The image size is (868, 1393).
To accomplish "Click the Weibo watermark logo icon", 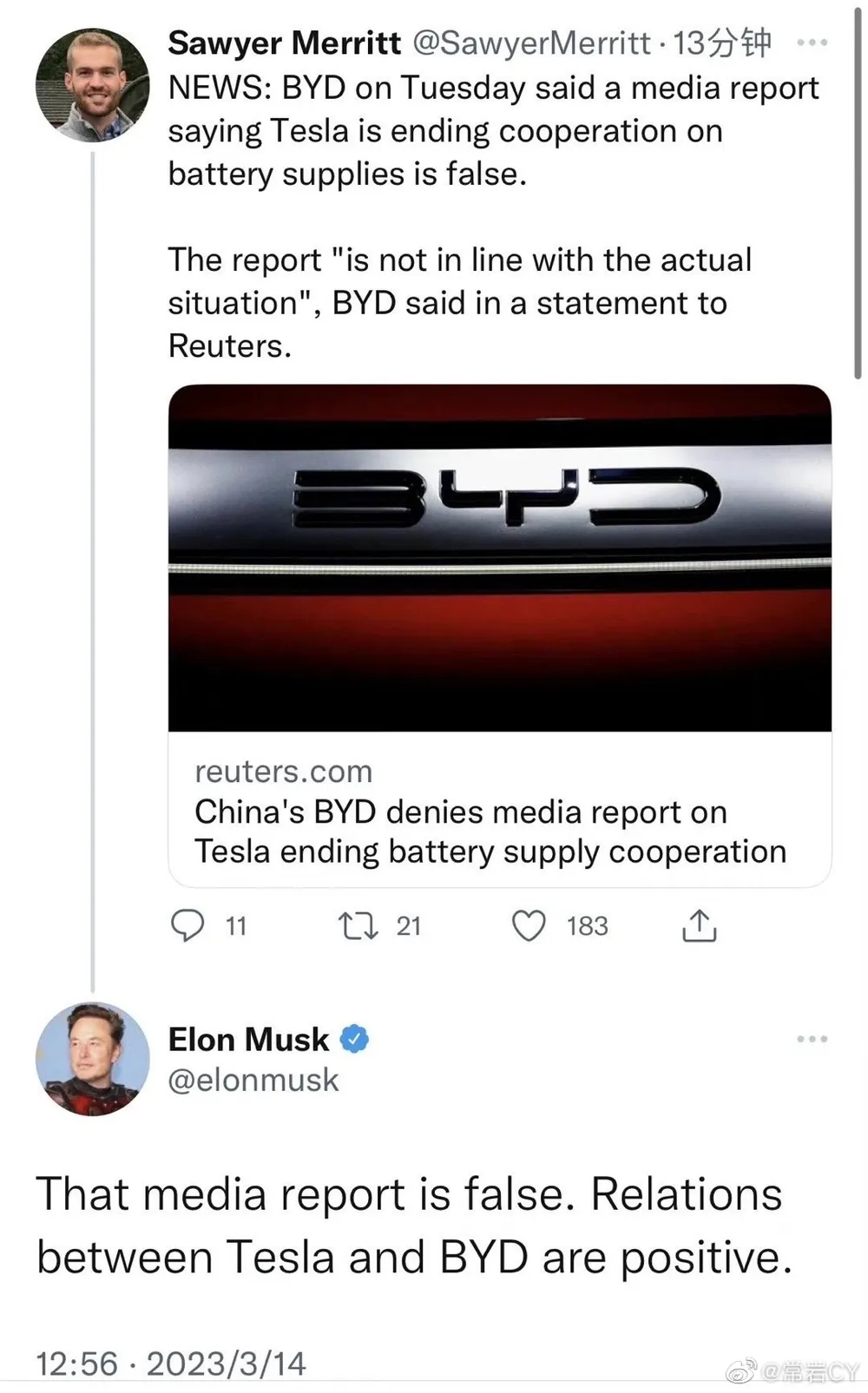I will coord(740,1371).
